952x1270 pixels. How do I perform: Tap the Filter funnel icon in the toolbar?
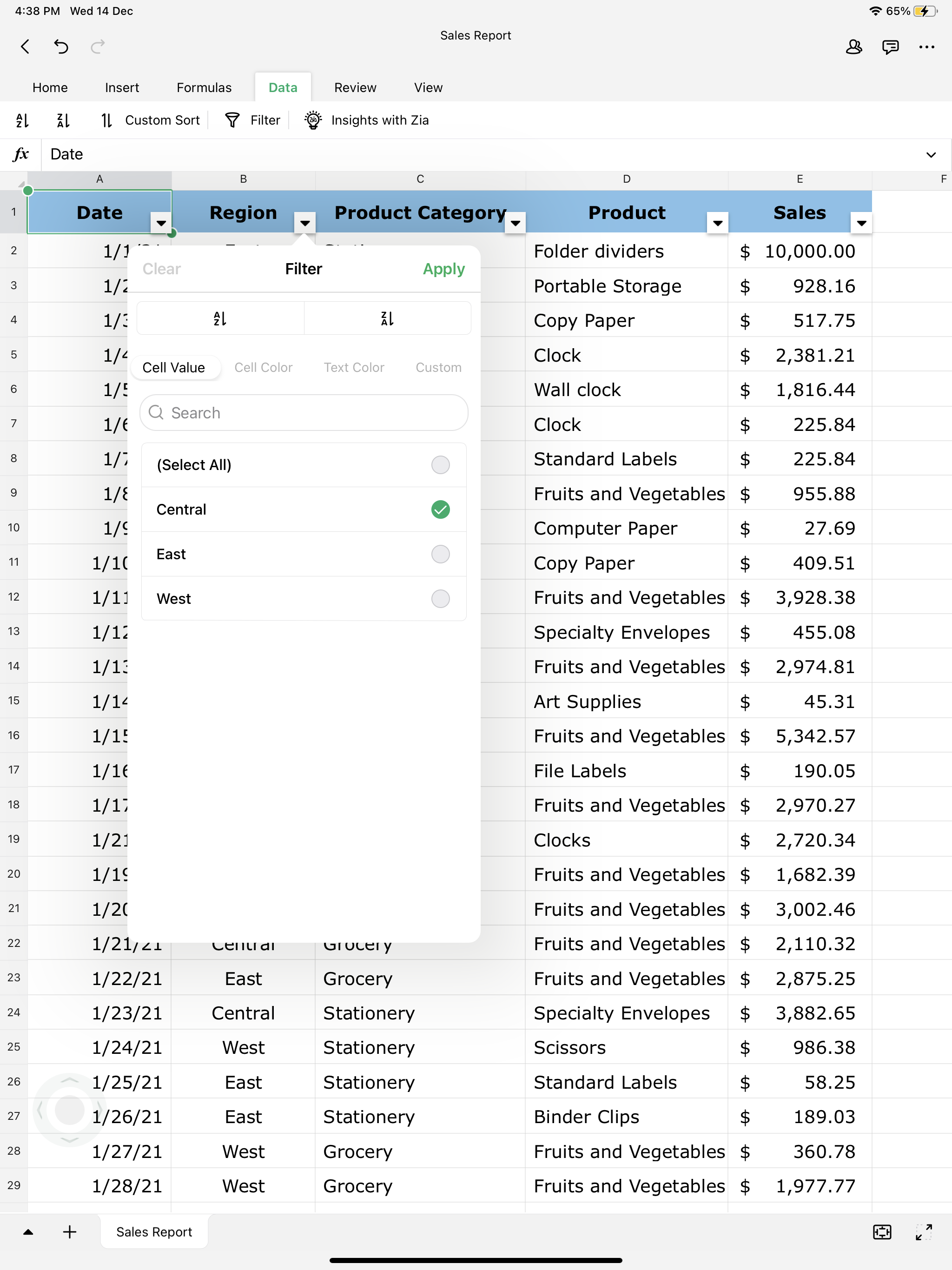(232, 120)
